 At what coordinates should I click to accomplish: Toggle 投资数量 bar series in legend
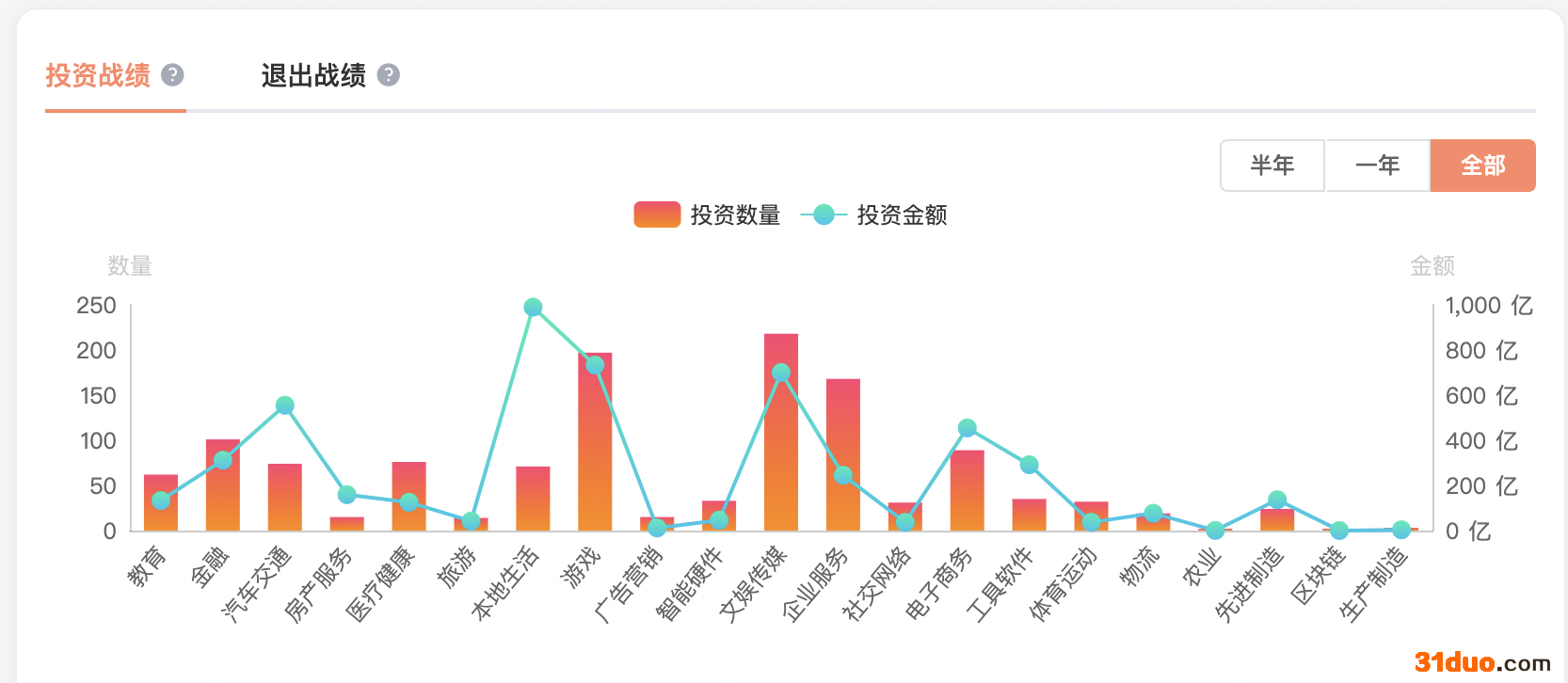tap(735, 215)
